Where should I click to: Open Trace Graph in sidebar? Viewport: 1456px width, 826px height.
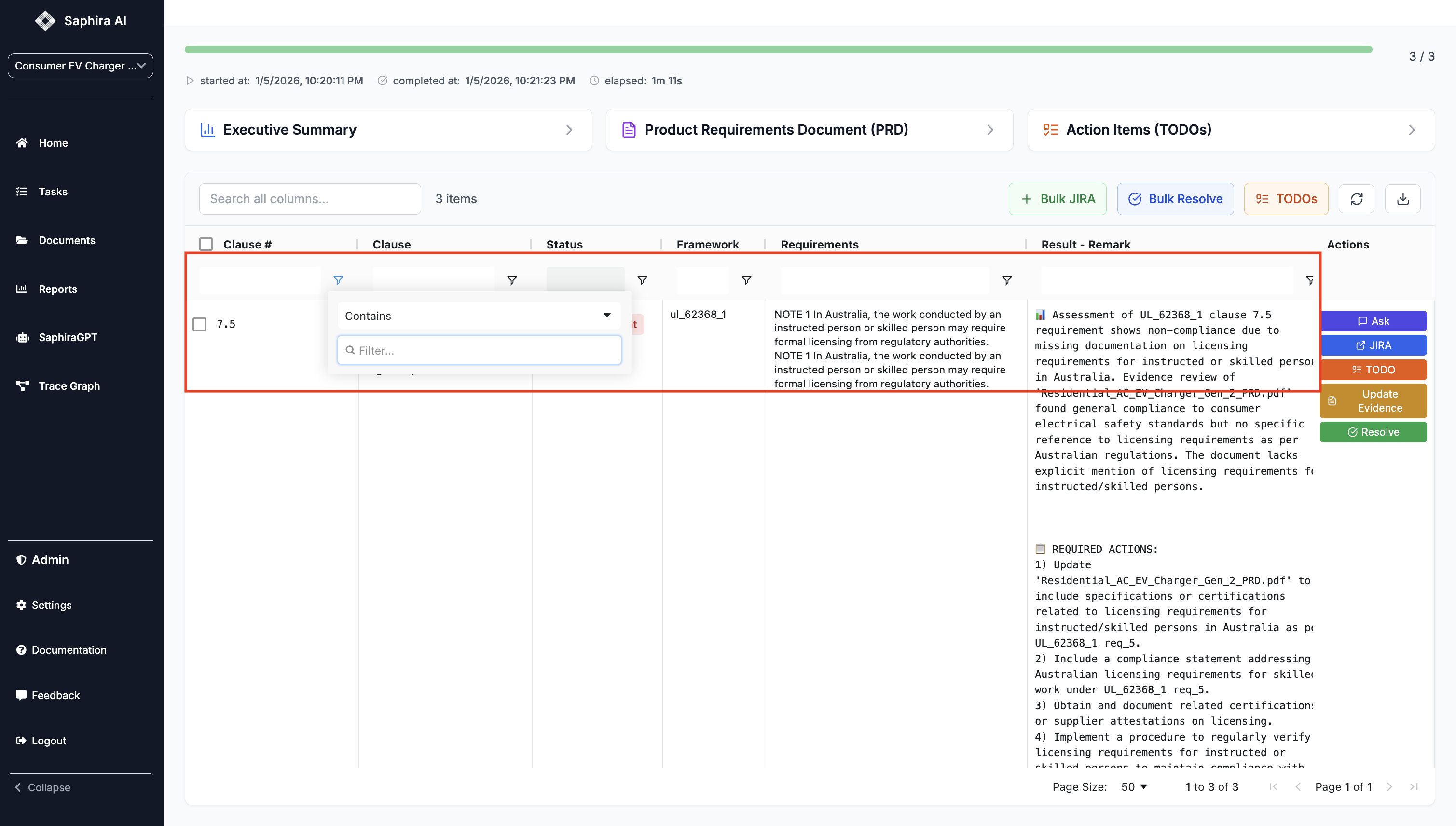pos(69,386)
